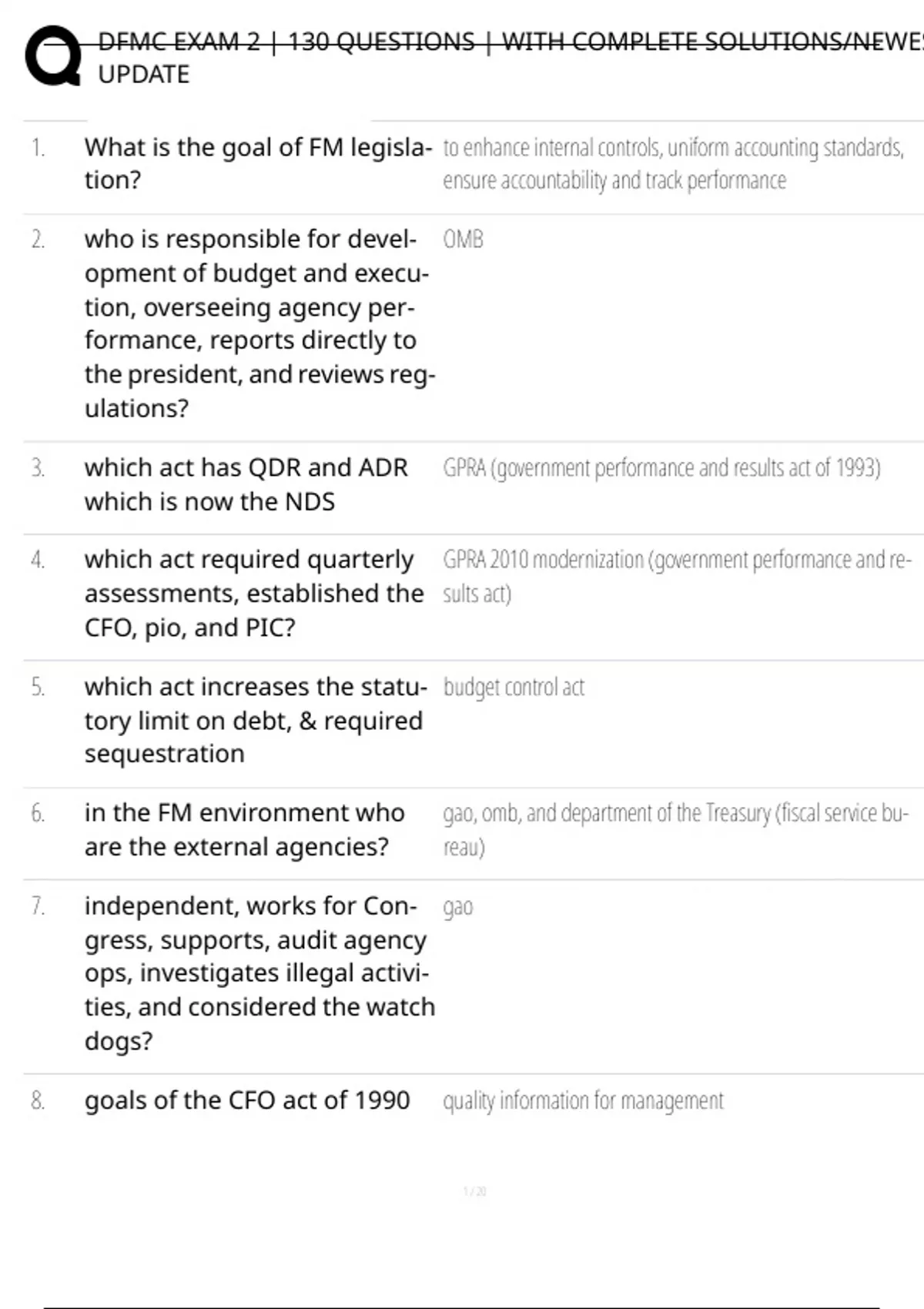Click the budget control act answer
Screen dimensions: 924x1309
(514, 687)
